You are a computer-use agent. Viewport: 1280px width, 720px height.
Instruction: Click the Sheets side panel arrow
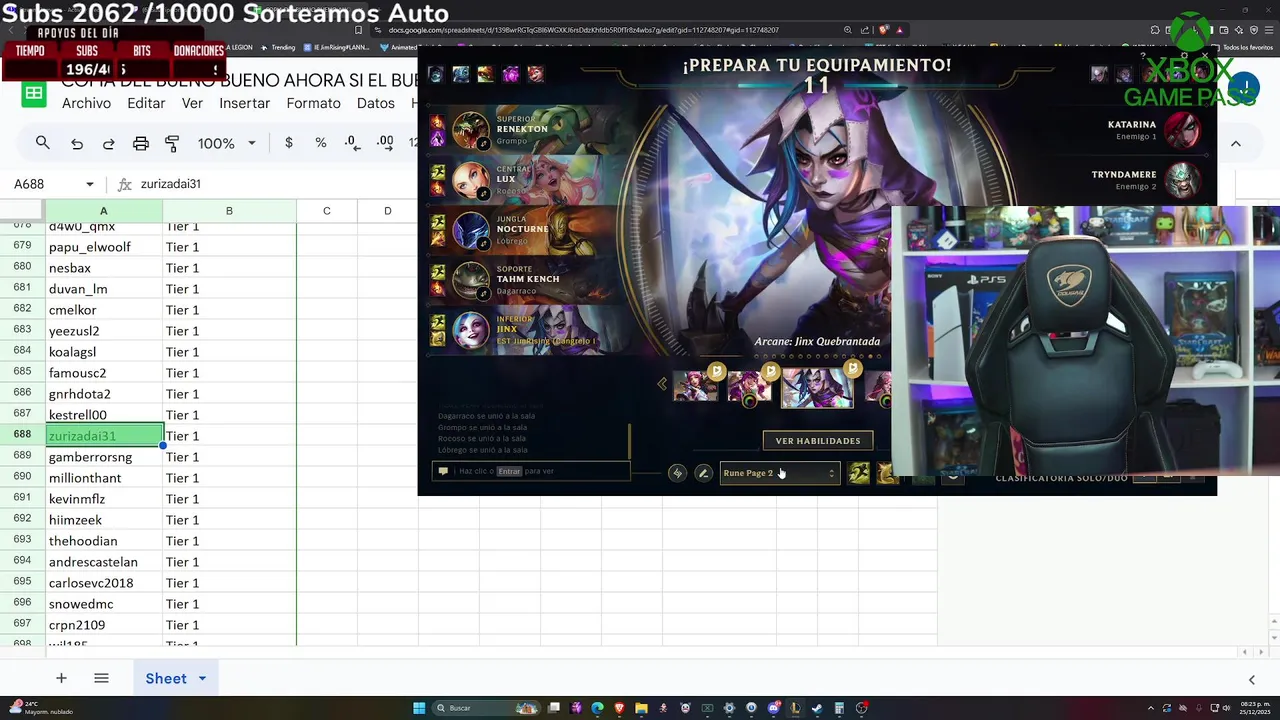(x=1252, y=680)
